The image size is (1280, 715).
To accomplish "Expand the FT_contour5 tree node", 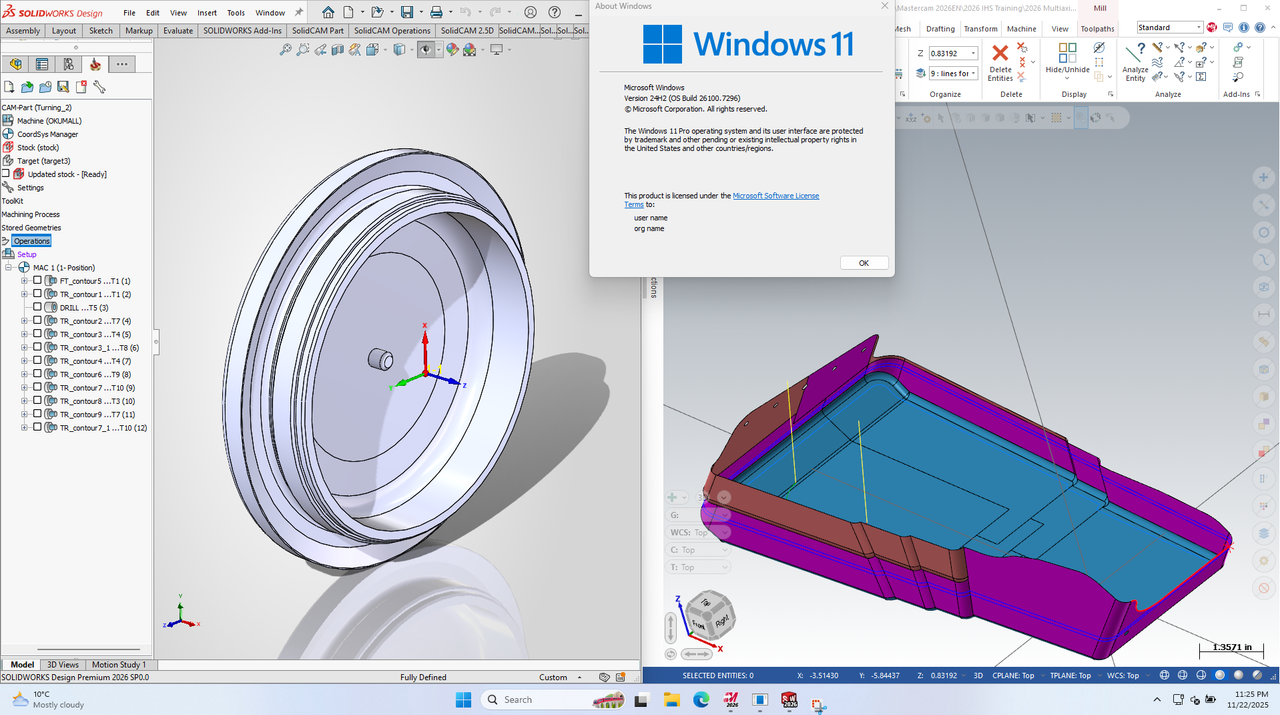I will pyautogui.click(x=25, y=281).
